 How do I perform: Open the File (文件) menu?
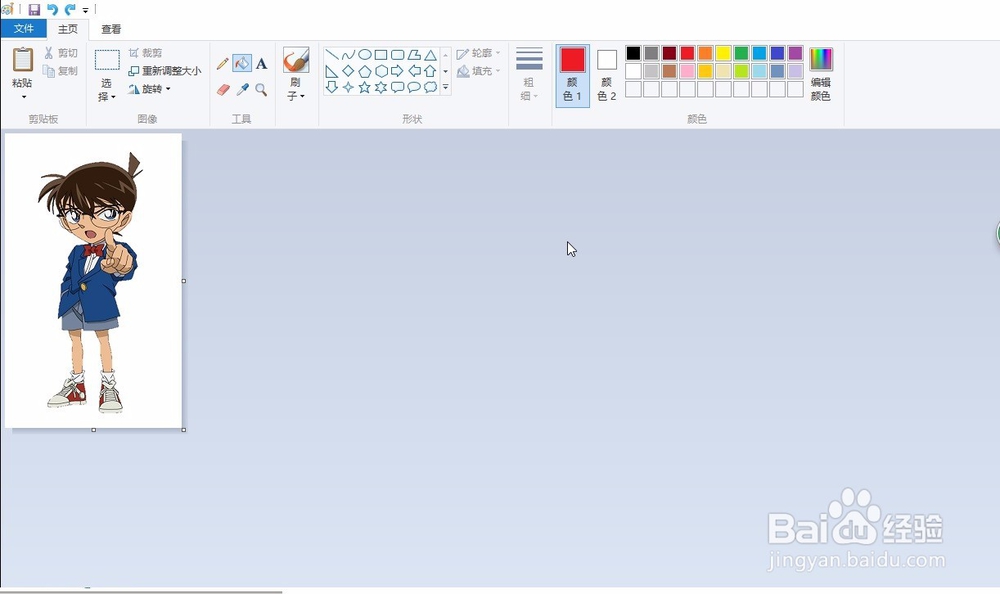(x=24, y=29)
